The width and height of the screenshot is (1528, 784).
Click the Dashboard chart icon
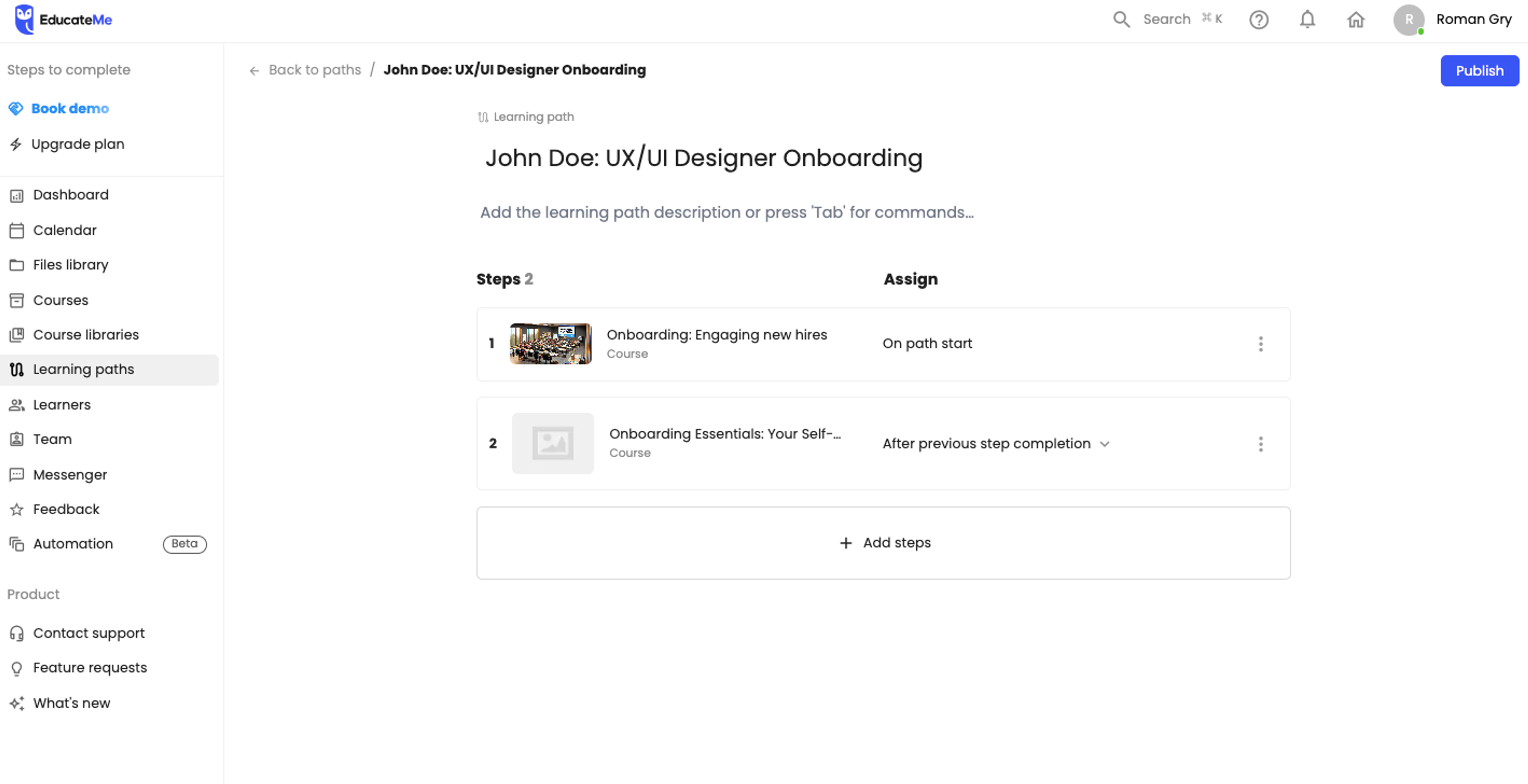click(x=17, y=195)
